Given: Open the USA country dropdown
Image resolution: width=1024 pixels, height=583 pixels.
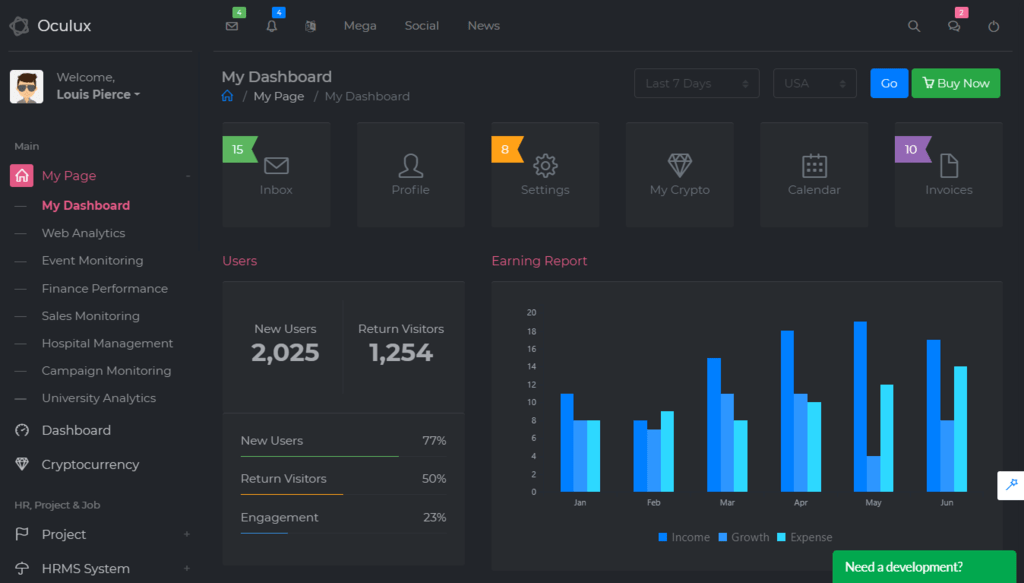Looking at the screenshot, I should pos(815,83).
